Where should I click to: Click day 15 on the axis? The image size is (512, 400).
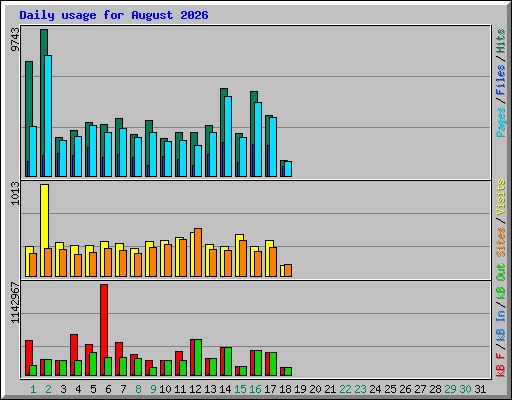[x=240, y=389]
